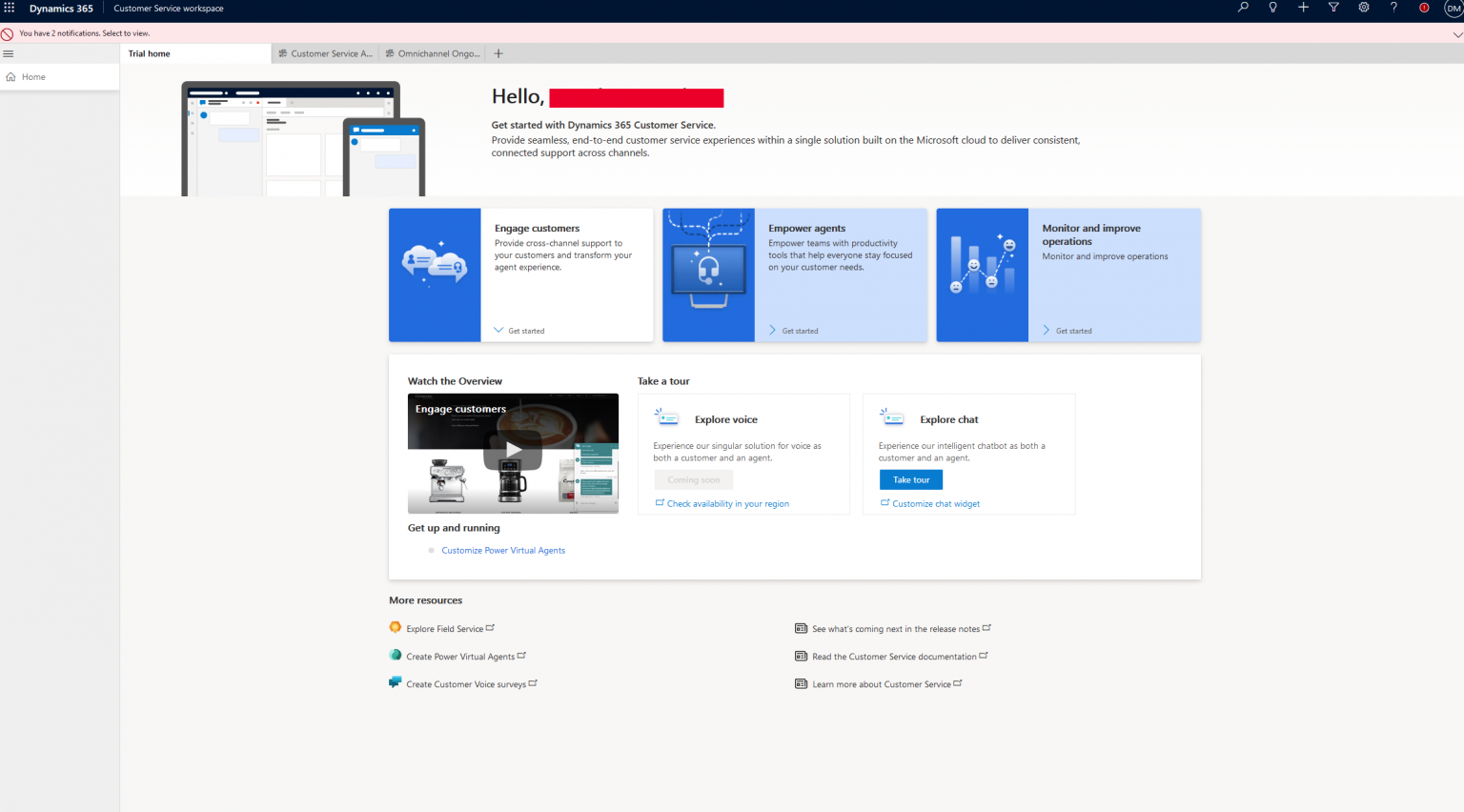Open the Dynamics 365 app launcher
The width and height of the screenshot is (1464, 812).
pos(9,9)
